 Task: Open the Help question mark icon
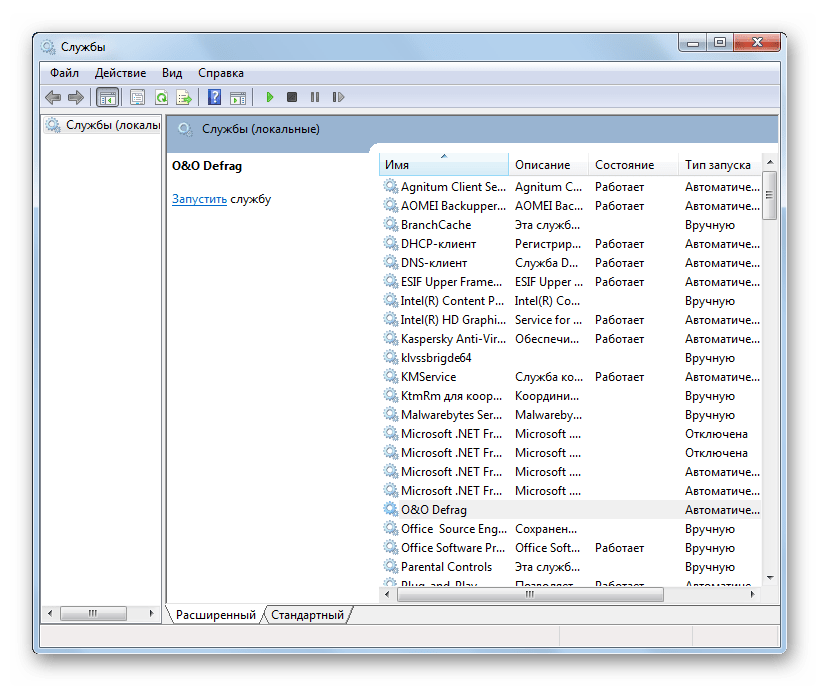tap(214, 97)
